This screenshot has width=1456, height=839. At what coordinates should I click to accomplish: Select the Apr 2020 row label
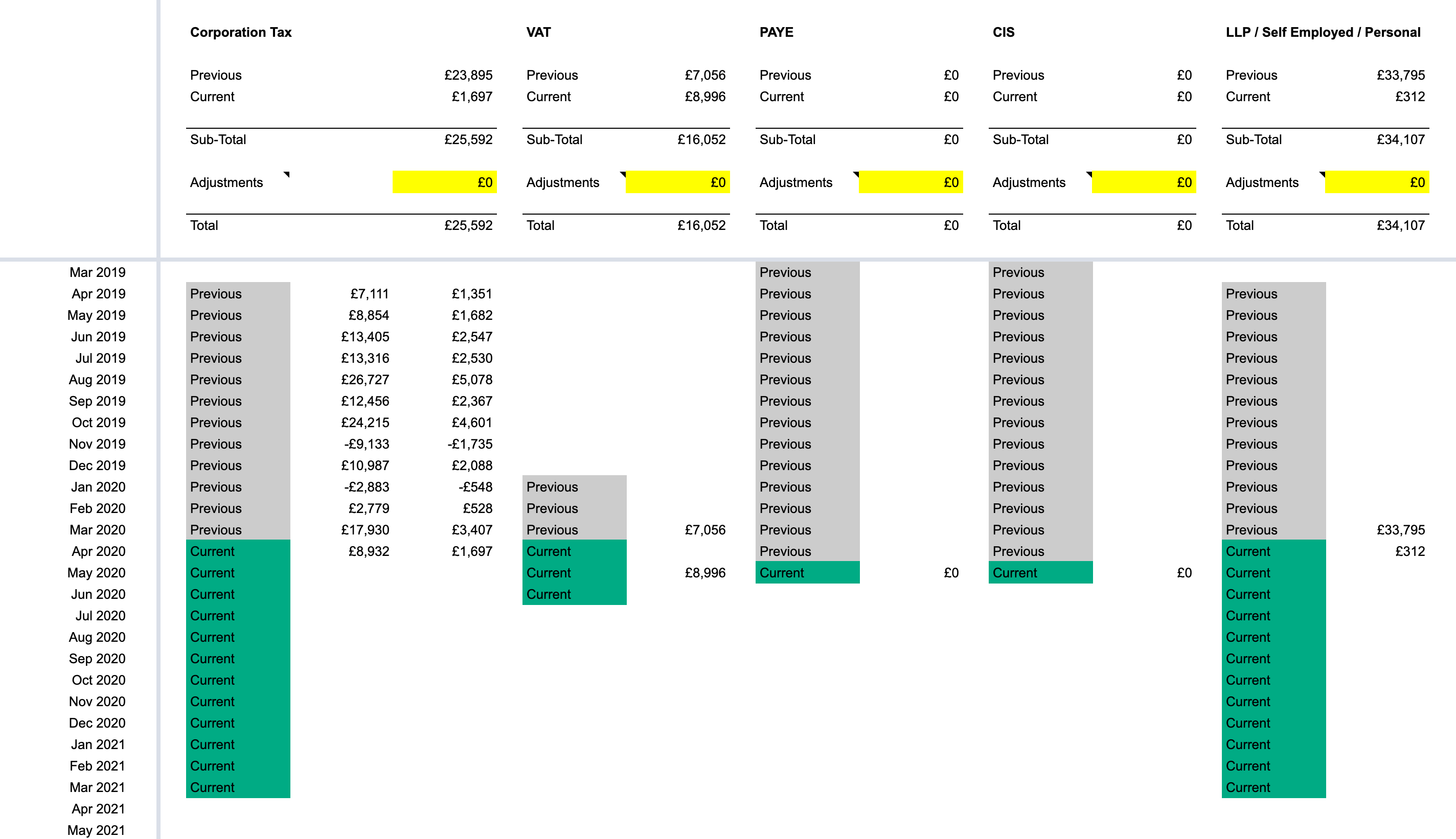tap(99, 551)
